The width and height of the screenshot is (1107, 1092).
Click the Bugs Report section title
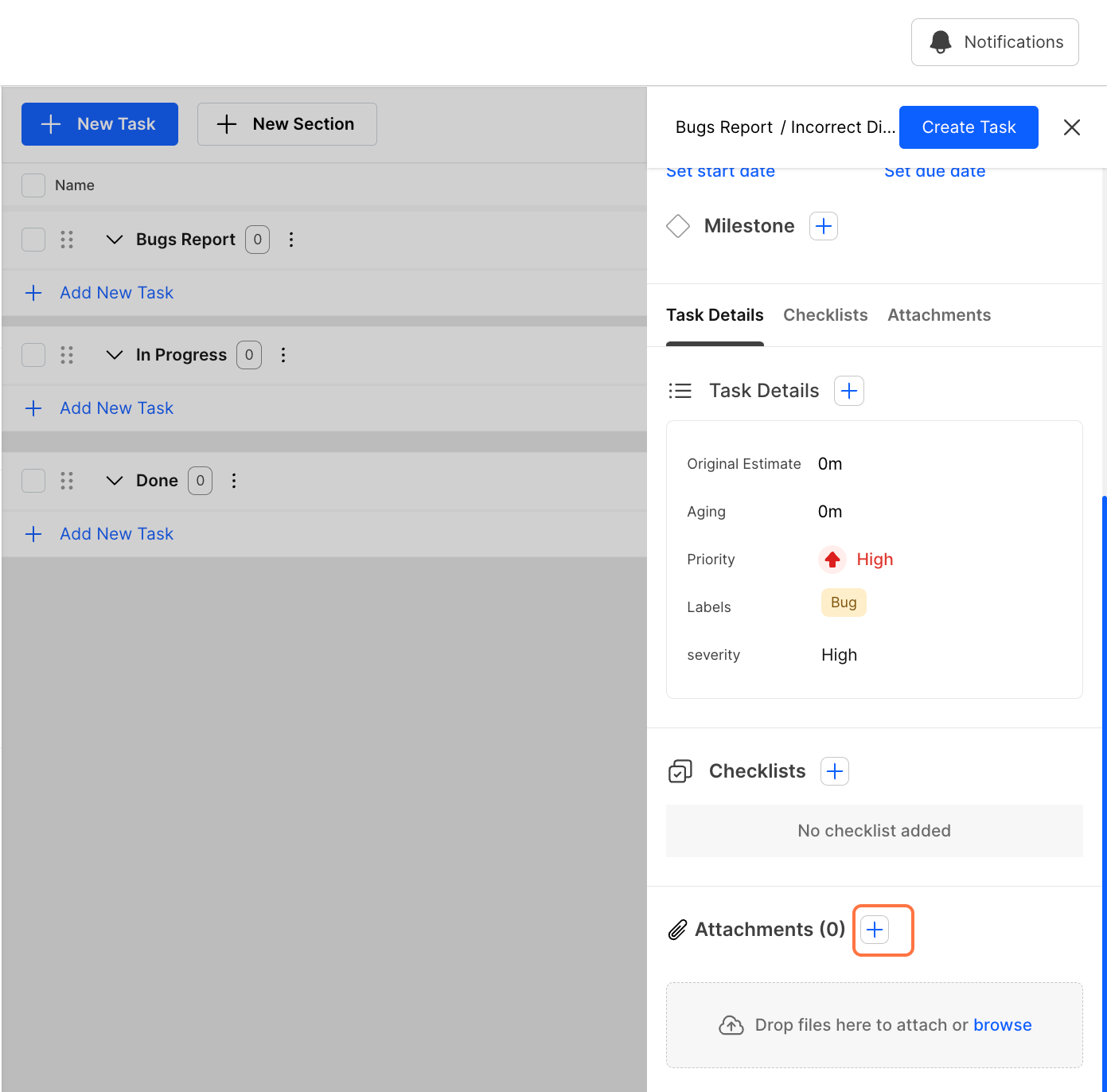point(185,240)
